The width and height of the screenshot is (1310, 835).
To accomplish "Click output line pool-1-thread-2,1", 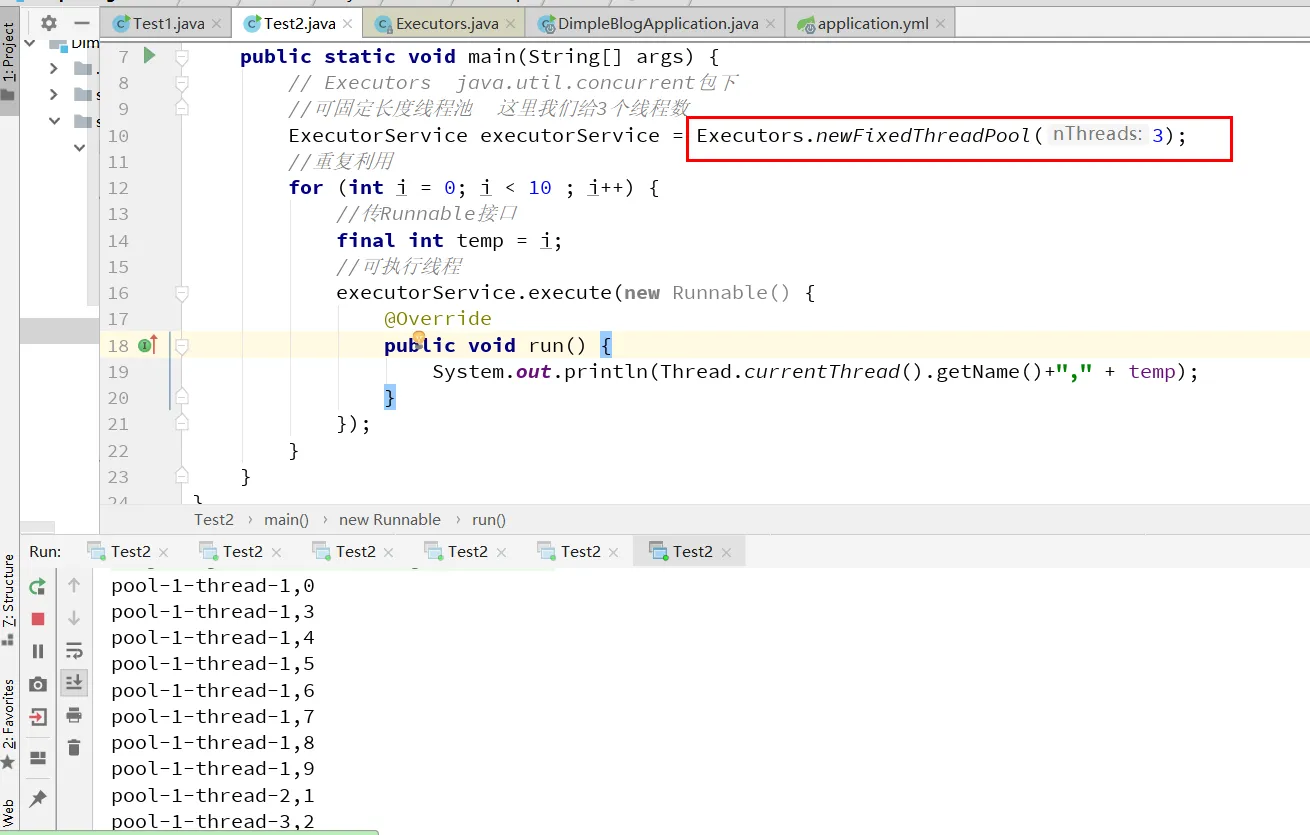I will pos(213,795).
